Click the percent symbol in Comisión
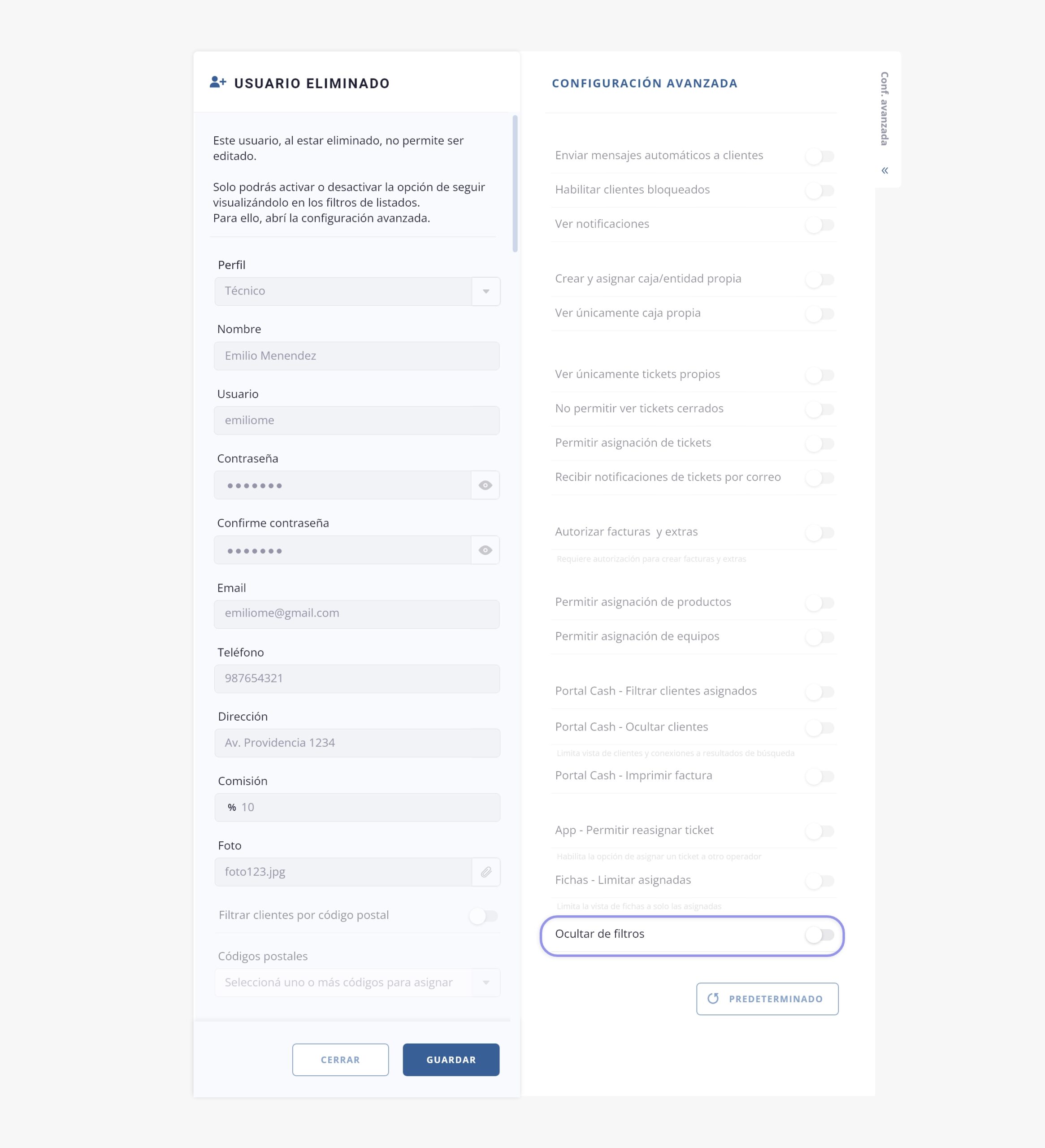The height and width of the screenshot is (1148, 1045). point(232,808)
